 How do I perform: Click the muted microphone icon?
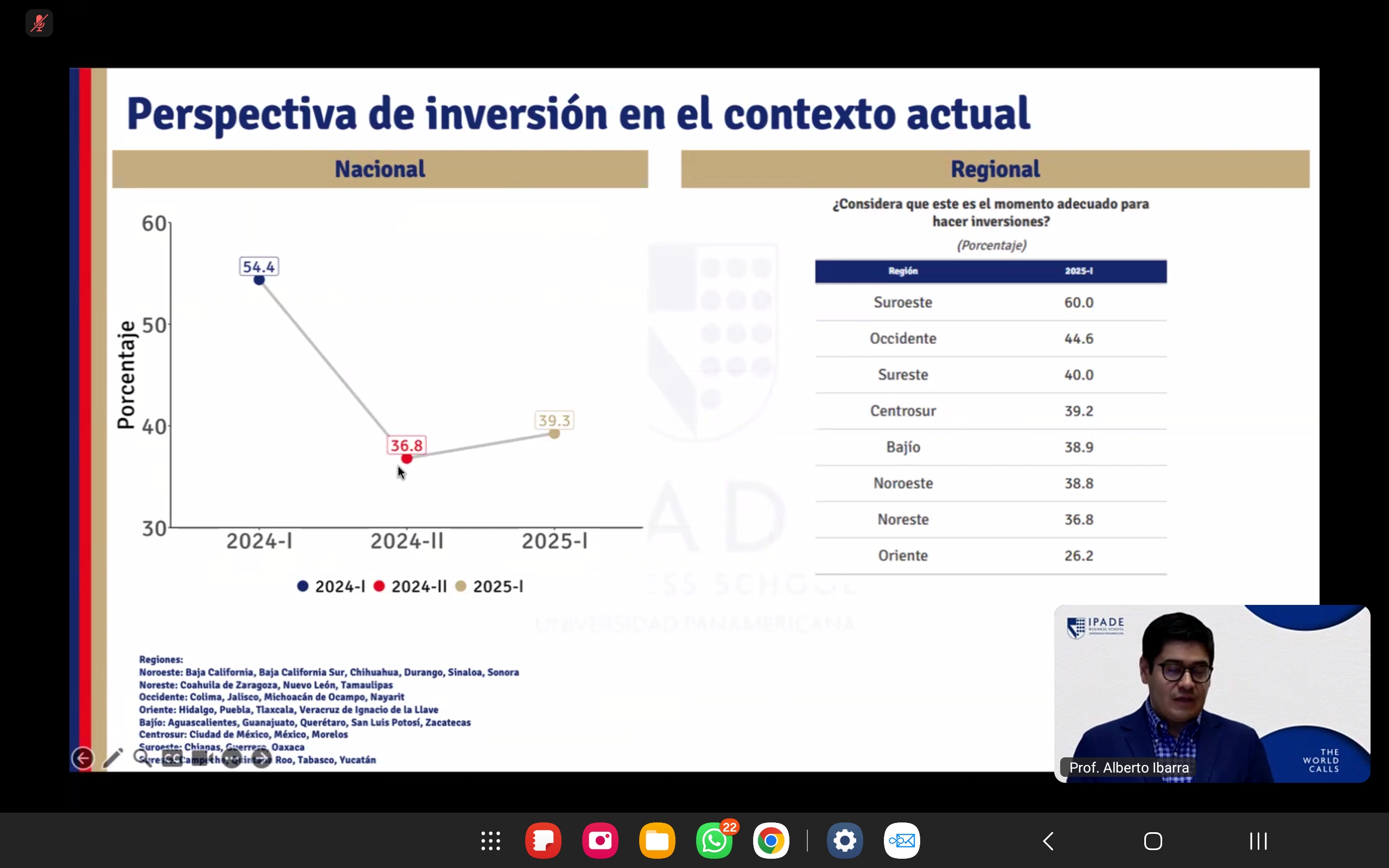(x=39, y=23)
